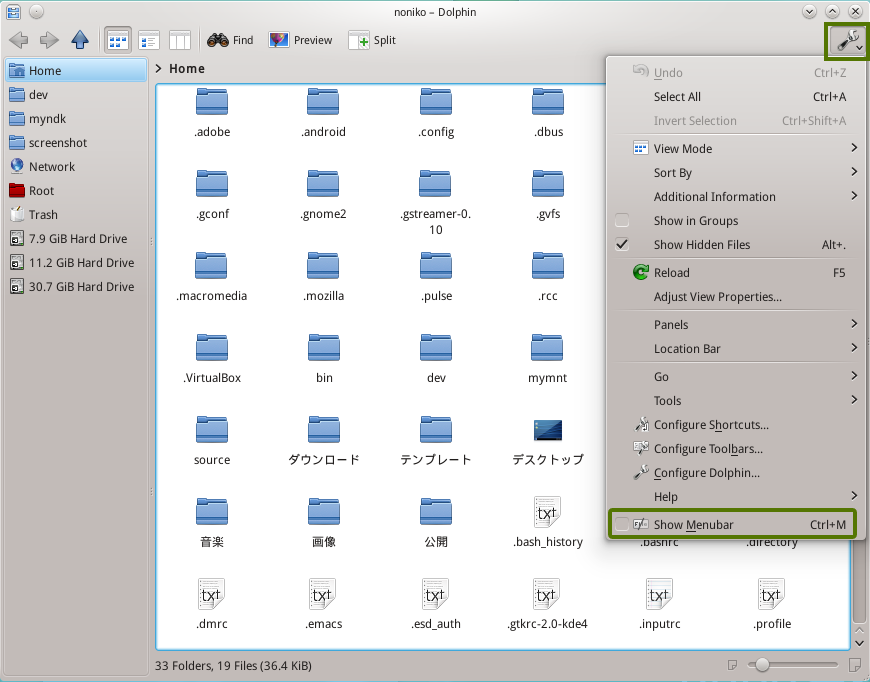Switch to Columns view mode
This screenshot has width=870, height=682.
click(180, 40)
